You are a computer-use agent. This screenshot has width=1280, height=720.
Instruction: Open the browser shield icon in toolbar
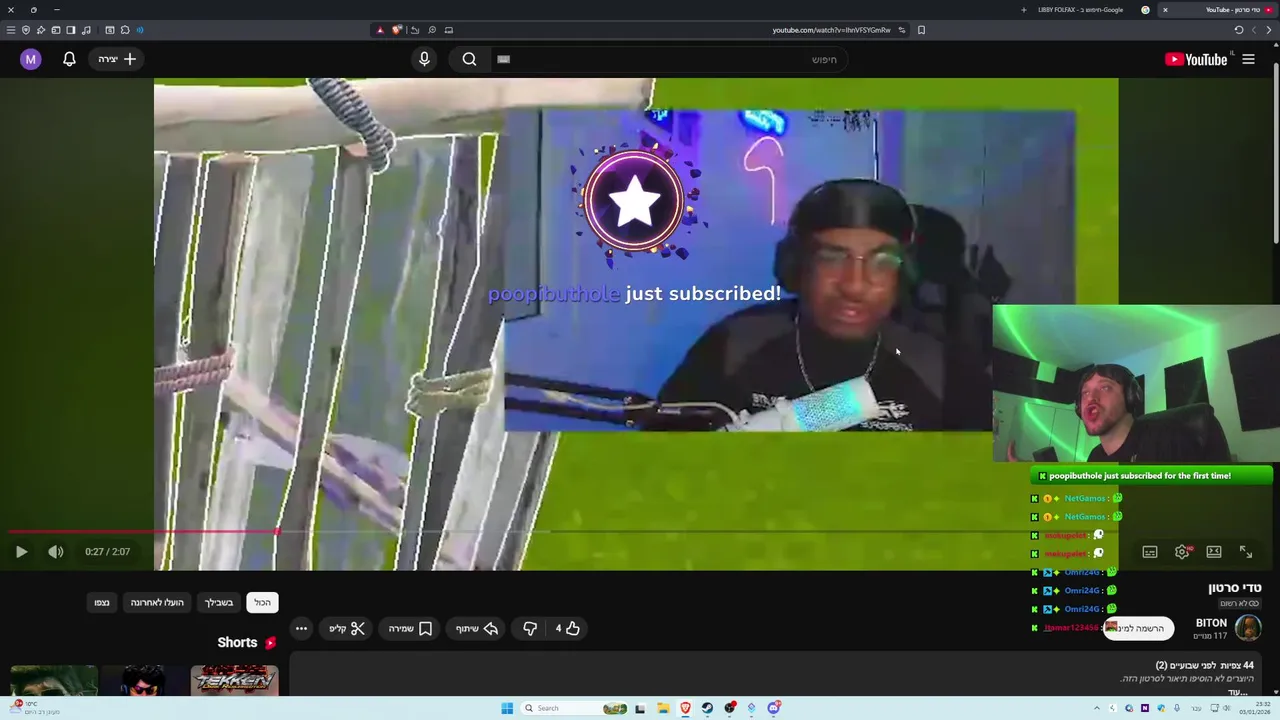pyautogui.click(x=26, y=30)
